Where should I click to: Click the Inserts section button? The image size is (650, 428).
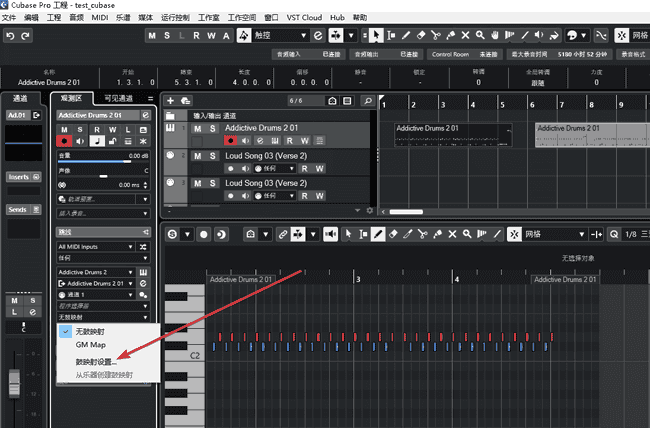coord(24,177)
